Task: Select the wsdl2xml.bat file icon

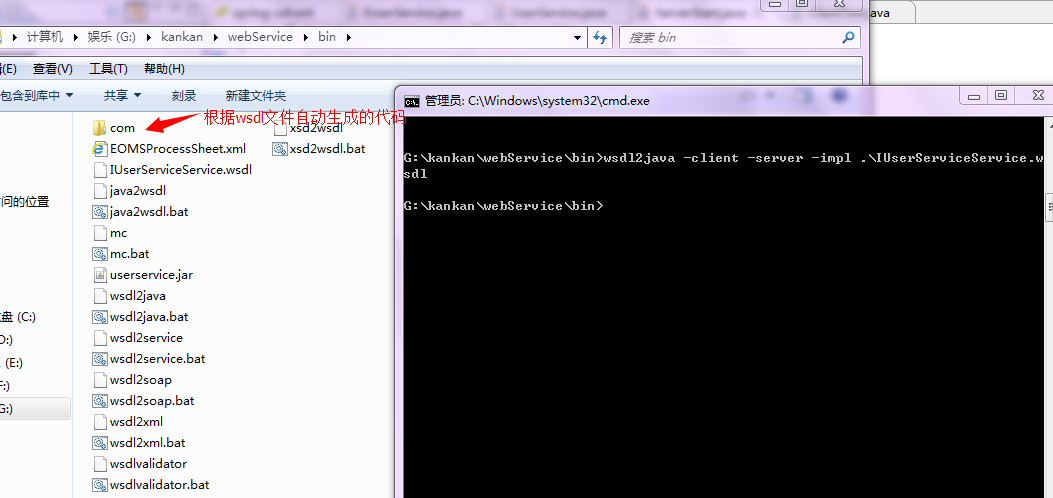Action: tap(99, 443)
